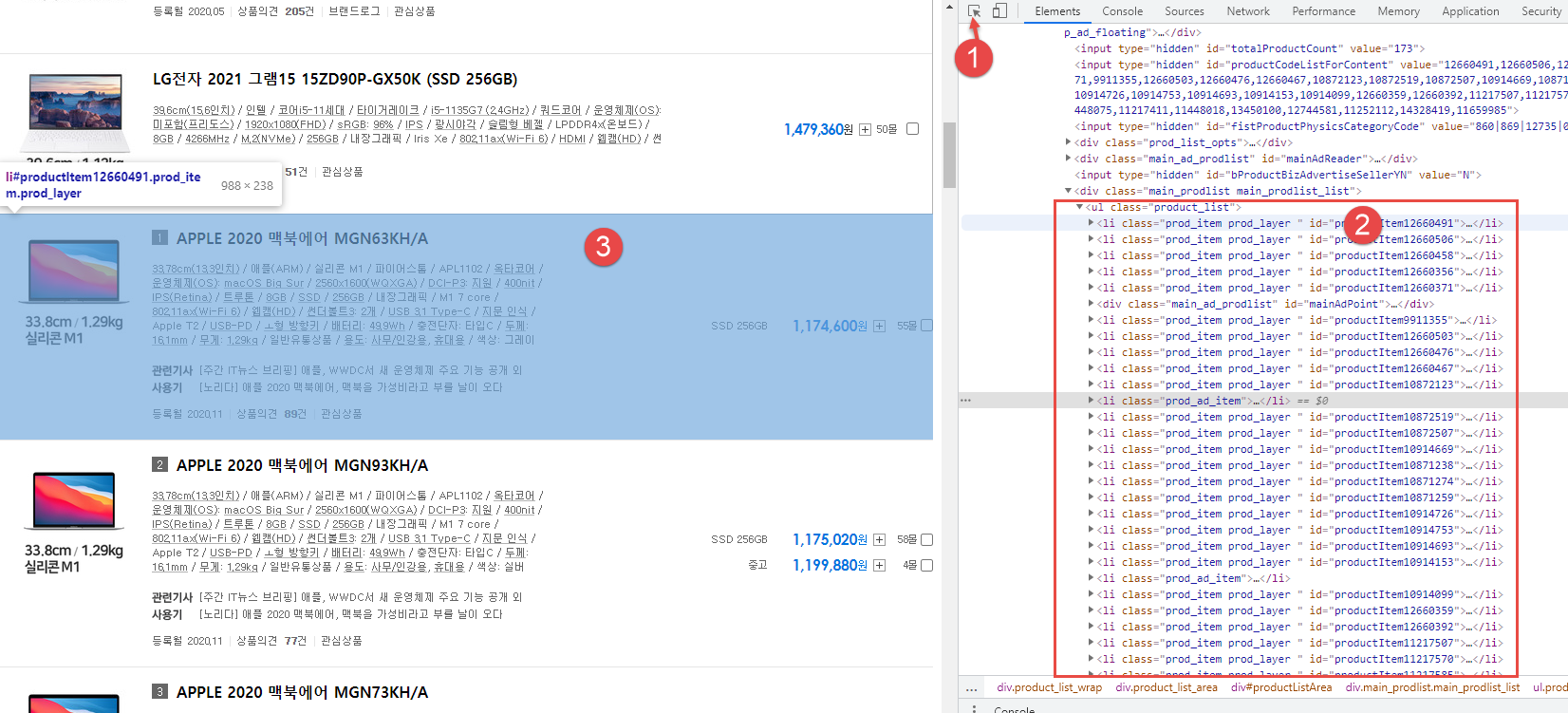Toggle the device toolbar icon in DevTools
This screenshot has width=1568, height=713.
point(999,11)
